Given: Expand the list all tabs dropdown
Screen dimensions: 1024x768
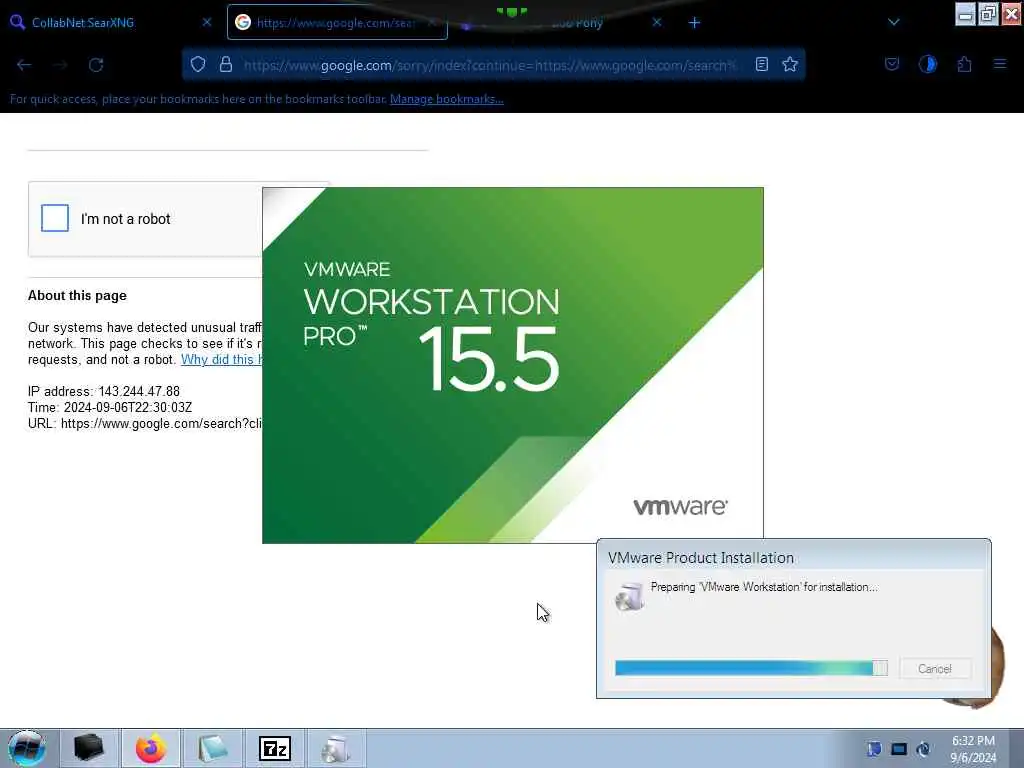Looking at the screenshot, I should [894, 22].
